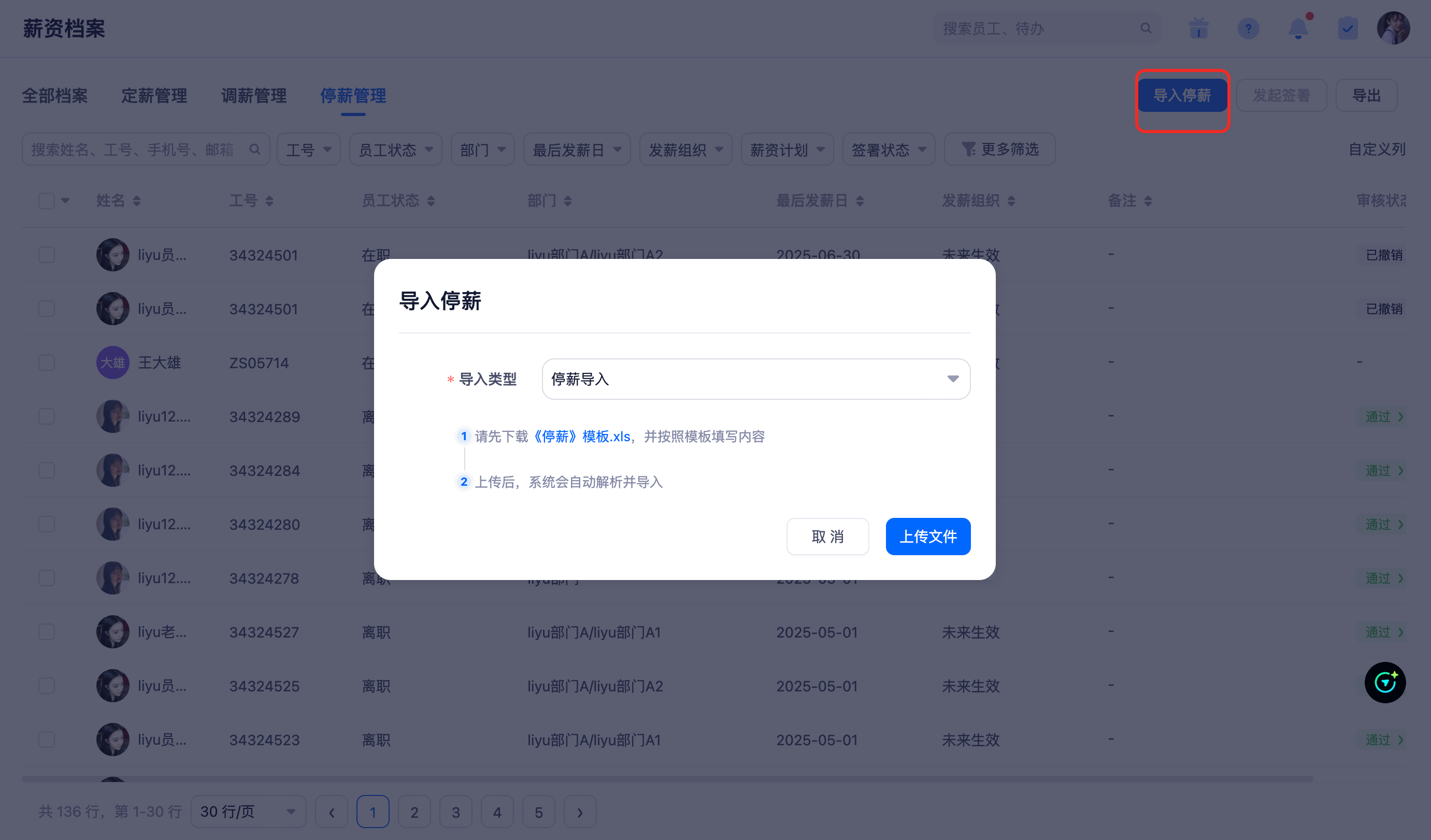Screen dimensions: 1431x840
Task: Click the 发起签署 button
Action: click(x=1281, y=95)
